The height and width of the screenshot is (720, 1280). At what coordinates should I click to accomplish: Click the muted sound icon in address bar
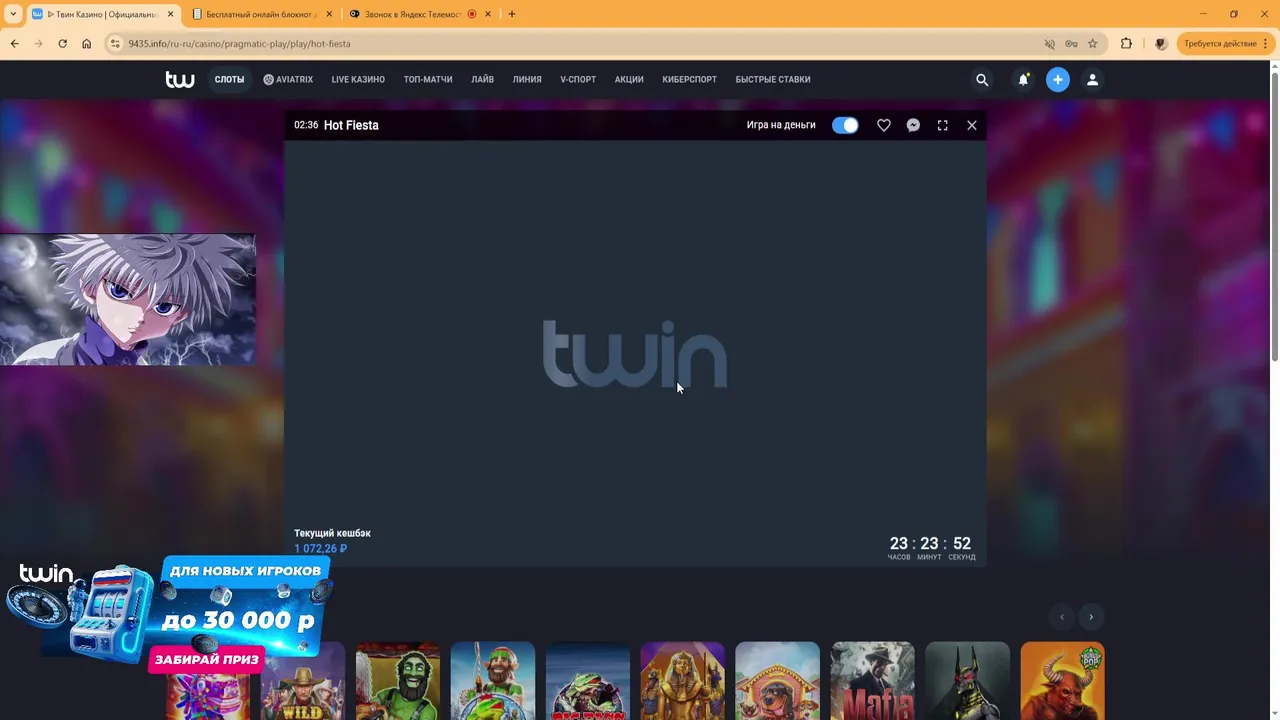(x=1049, y=44)
